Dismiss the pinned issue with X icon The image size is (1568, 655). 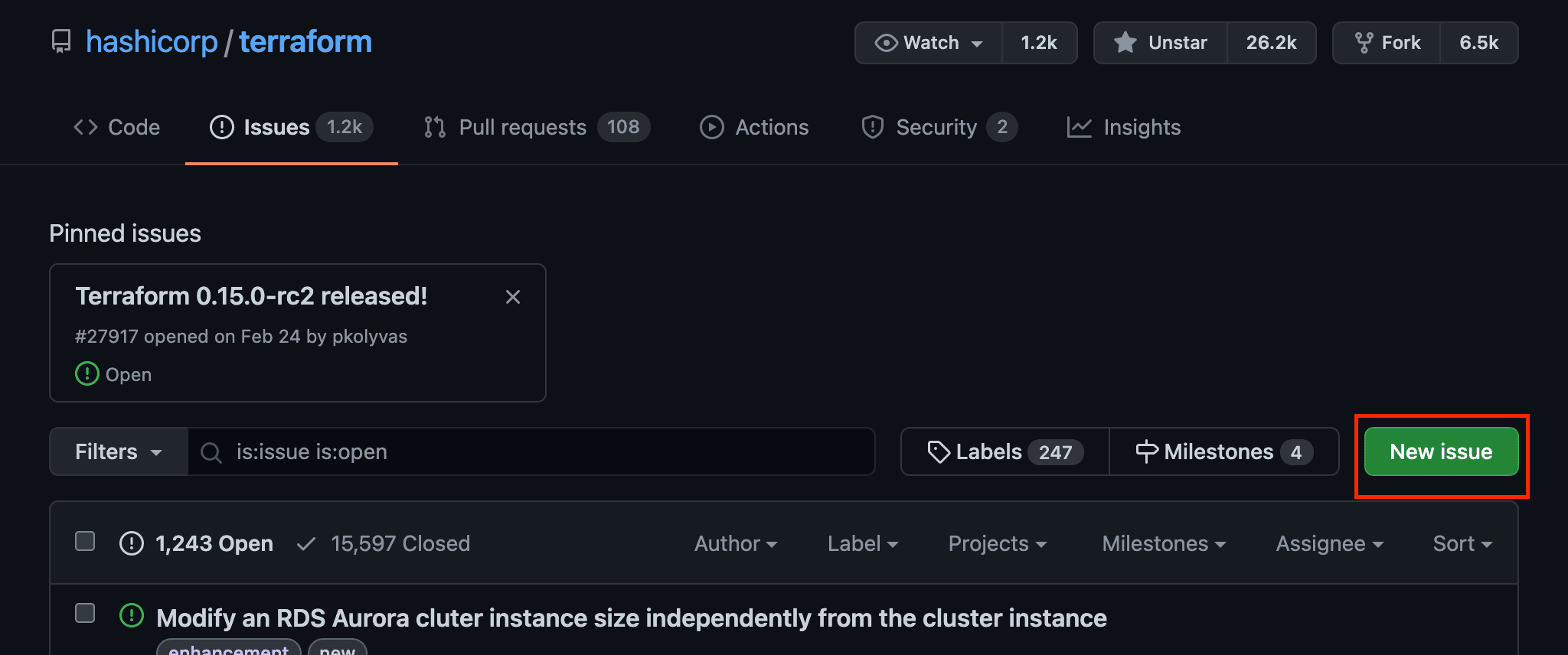513,297
